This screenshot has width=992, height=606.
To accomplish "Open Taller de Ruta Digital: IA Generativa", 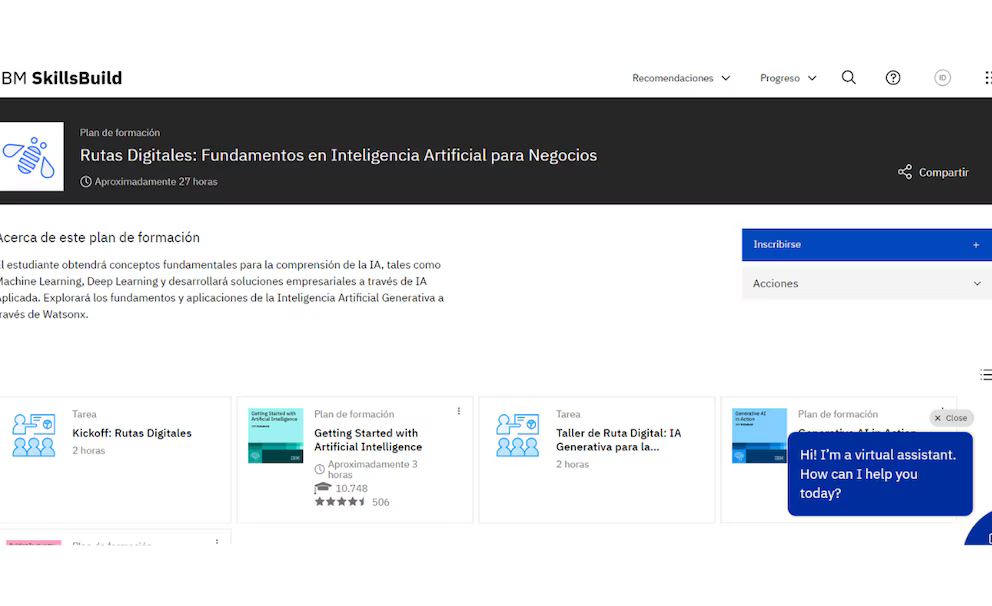I will [617, 440].
